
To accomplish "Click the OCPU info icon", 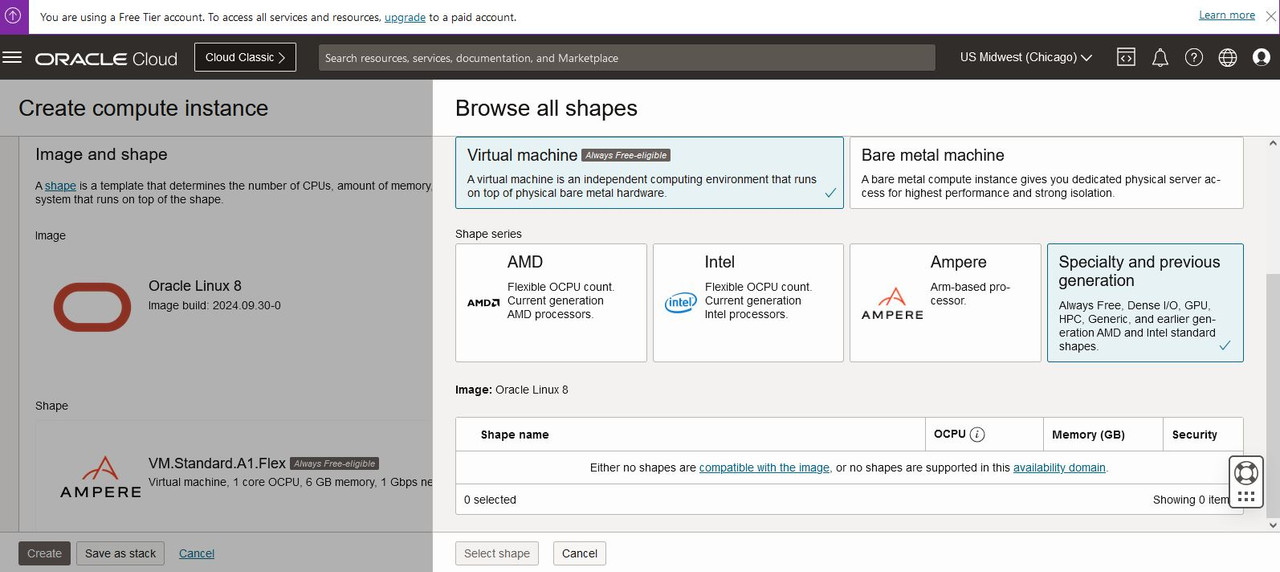I will (978, 434).
